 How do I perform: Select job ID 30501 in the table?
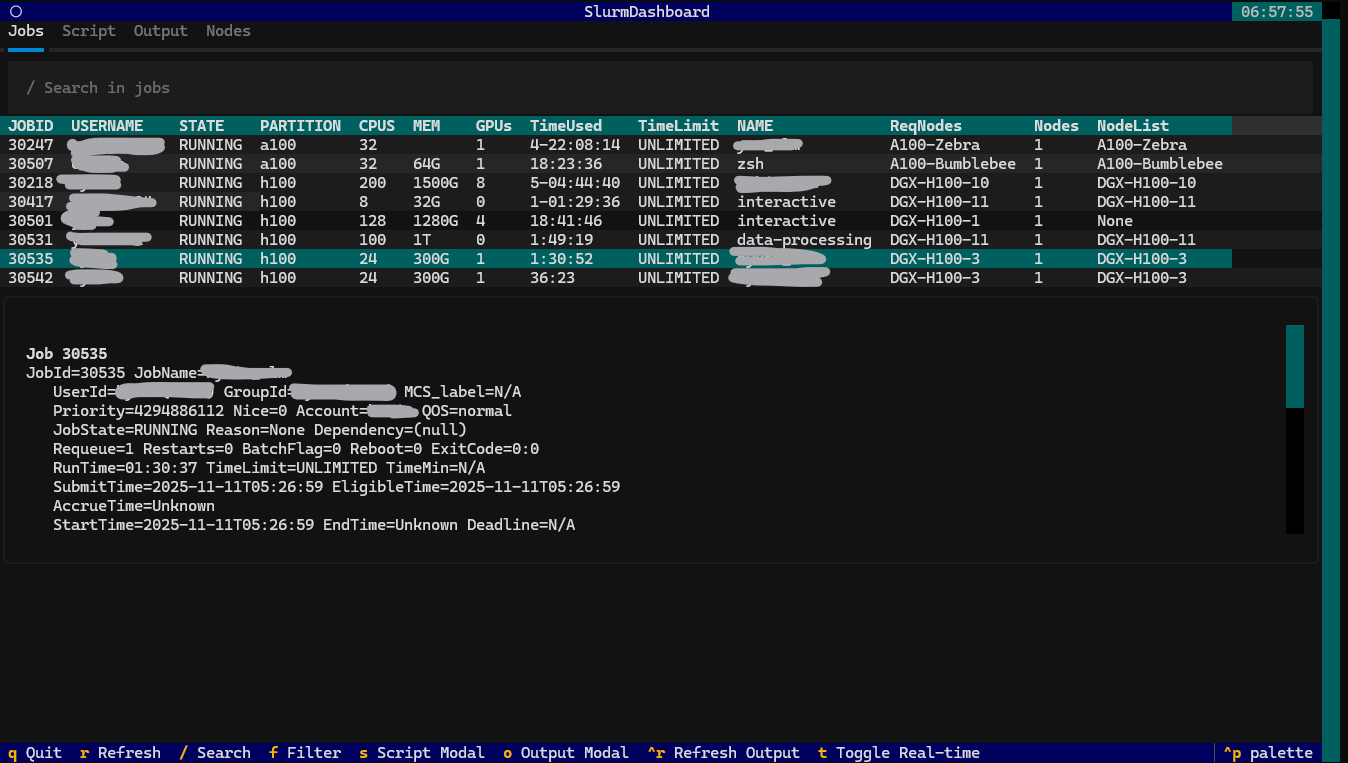pyautogui.click(x=31, y=221)
